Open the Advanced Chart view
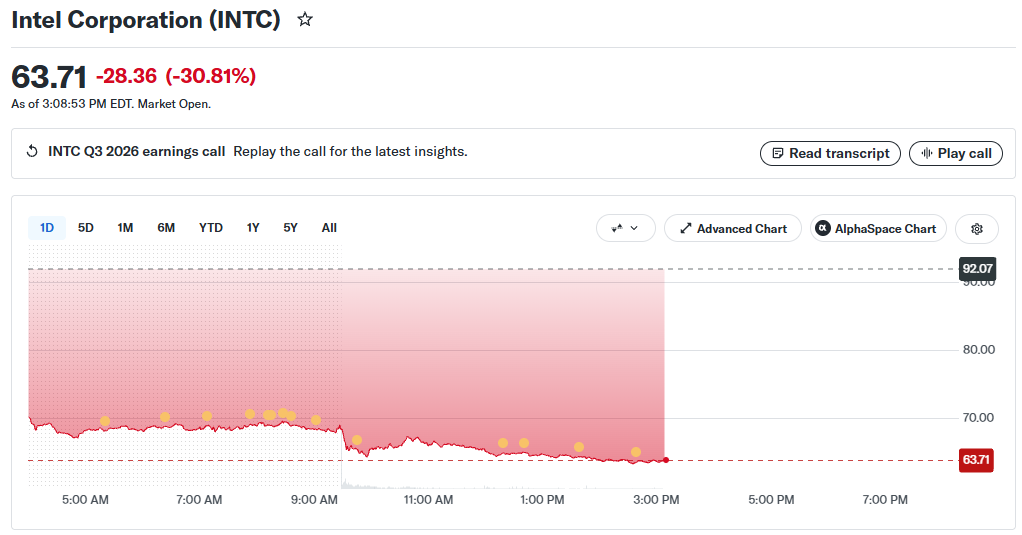 click(x=733, y=229)
